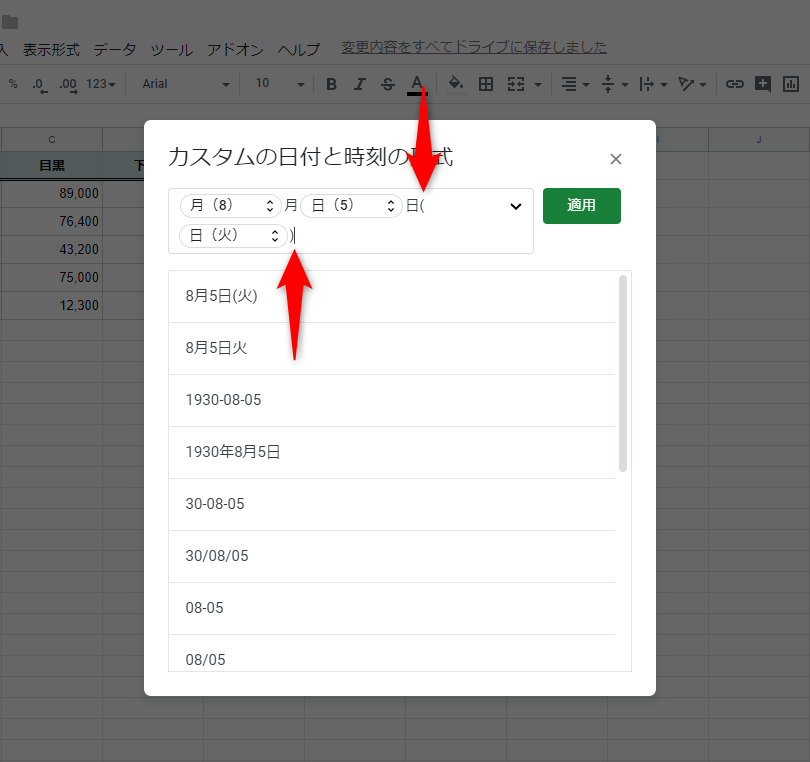Select the 8月5日(火) format
The height and width of the screenshot is (762, 810).
point(392,297)
